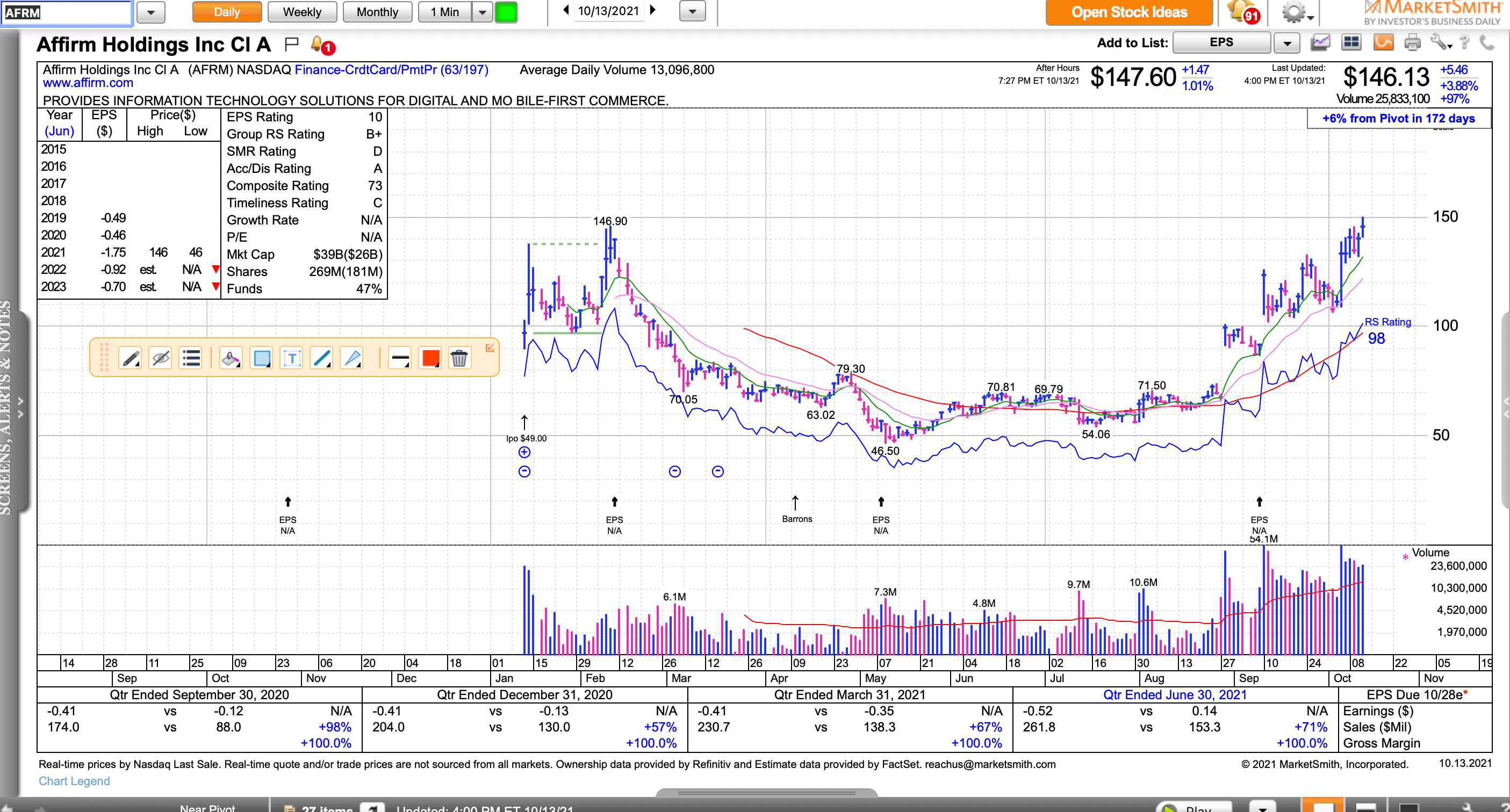Go to the previous date arrow
1510x812 pixels.
click(566, 10)
